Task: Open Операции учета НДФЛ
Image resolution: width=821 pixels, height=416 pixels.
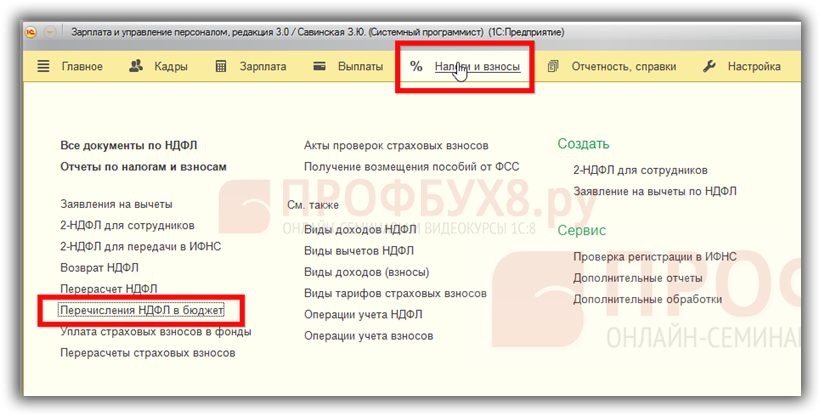Action: pos(363,314)
